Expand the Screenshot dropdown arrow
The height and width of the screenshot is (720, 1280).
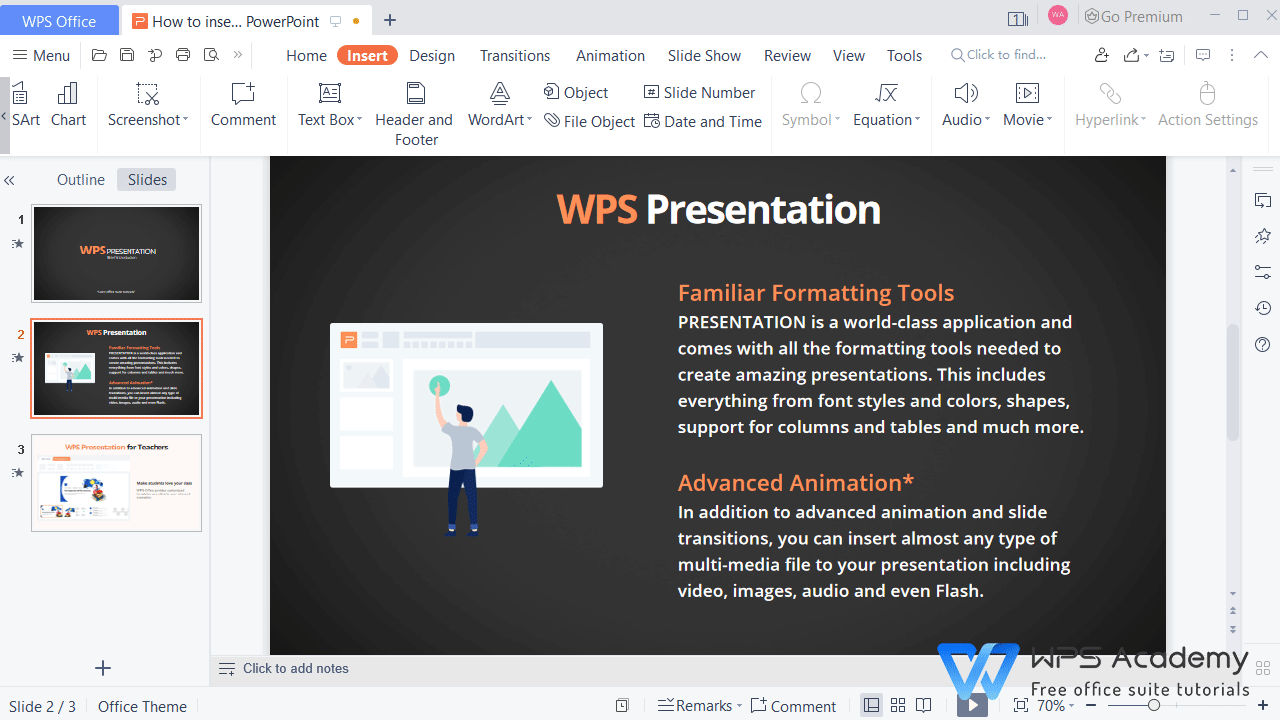[185, 120]
